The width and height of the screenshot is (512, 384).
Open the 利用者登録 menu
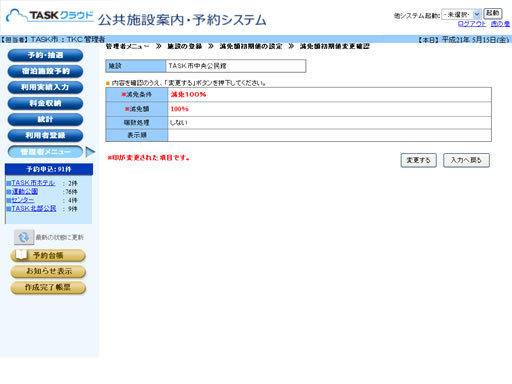[x=45, y=135]
